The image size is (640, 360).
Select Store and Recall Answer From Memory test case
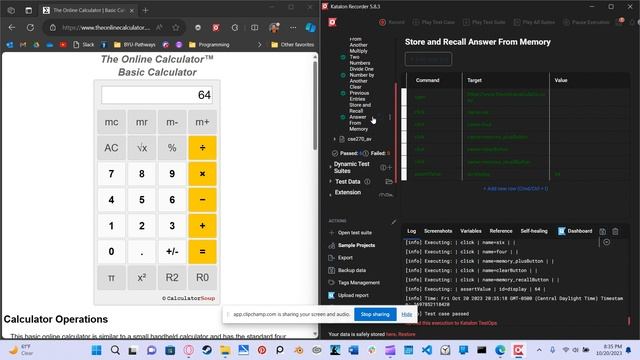(359, 117)
